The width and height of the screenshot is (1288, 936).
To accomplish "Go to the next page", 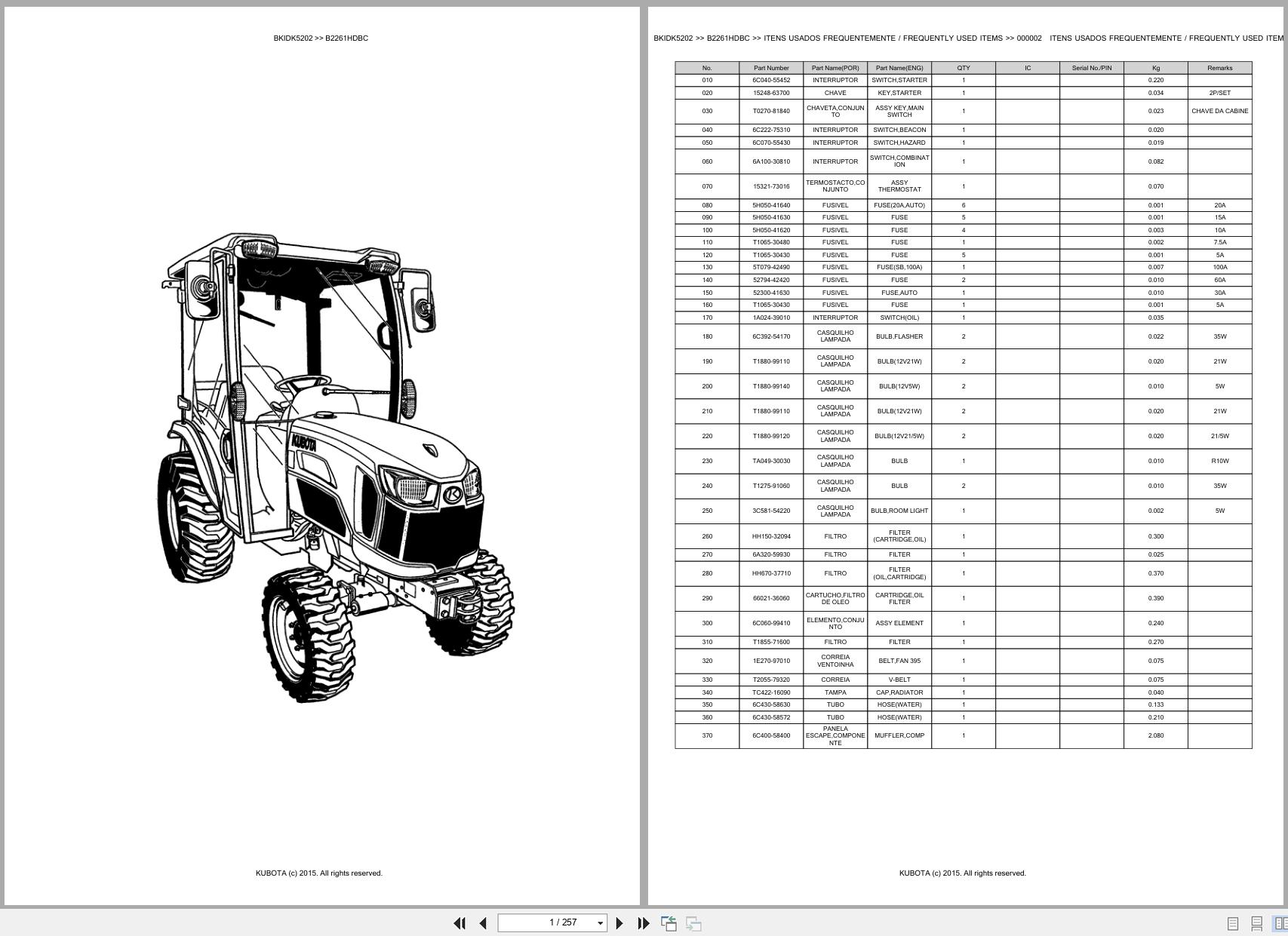I will coord(619,923).
